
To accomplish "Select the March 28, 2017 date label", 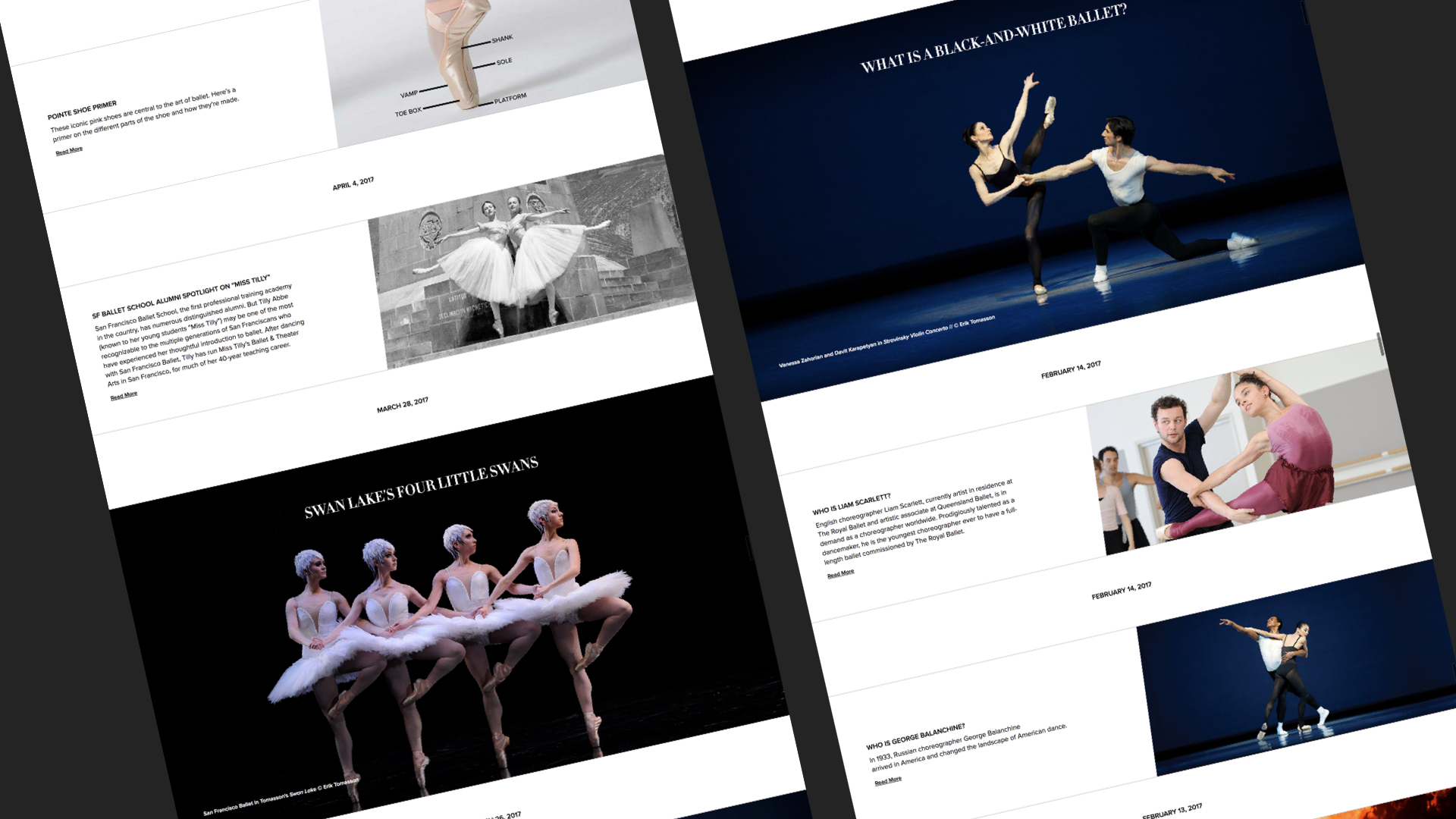I will point(403,405).
